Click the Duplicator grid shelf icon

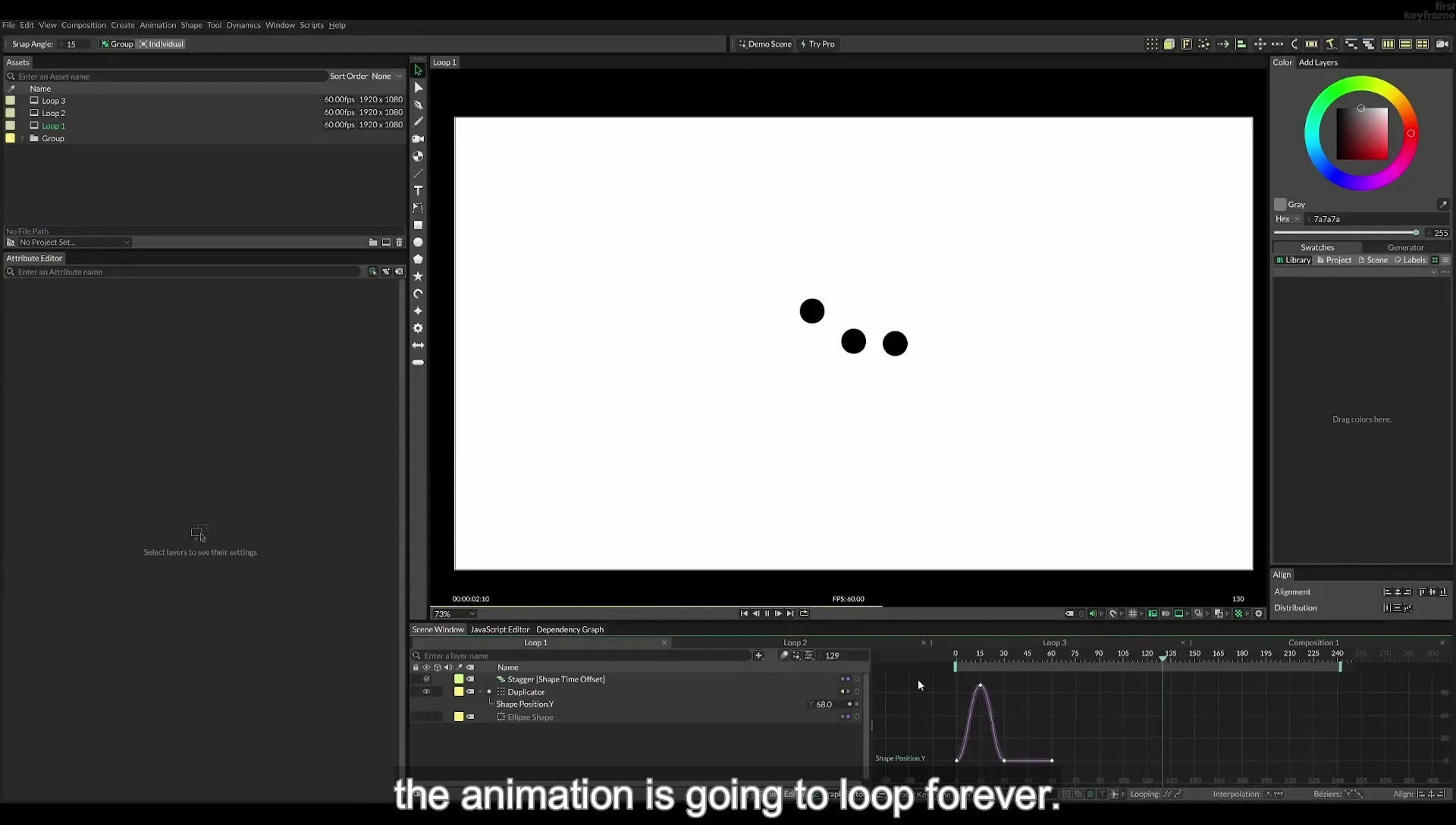[x=1152, y=44]
